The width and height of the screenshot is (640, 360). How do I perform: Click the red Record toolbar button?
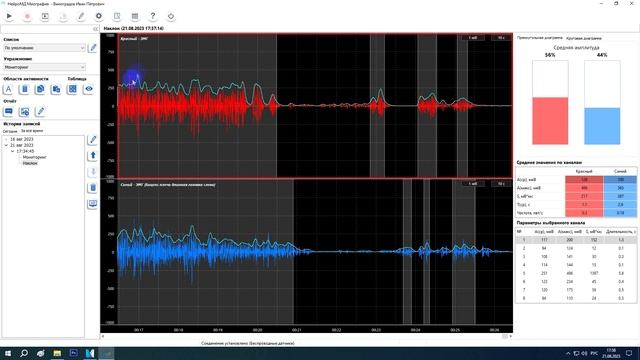[x=27, y=16]
